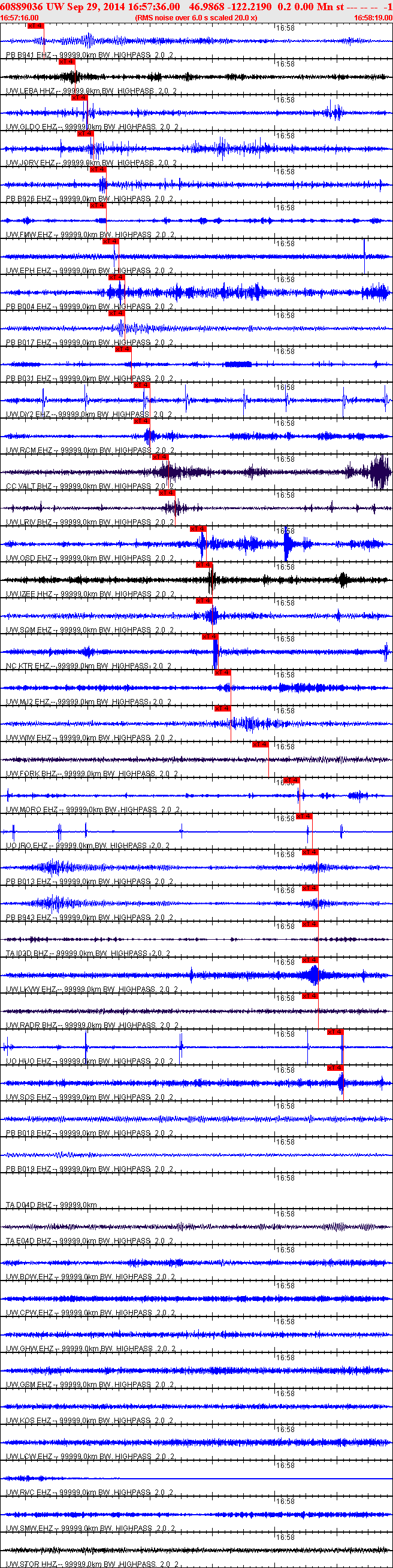The image size is (393, 1568).
Task: Select the UW LEBA HHZ station label
Action: 92,90
